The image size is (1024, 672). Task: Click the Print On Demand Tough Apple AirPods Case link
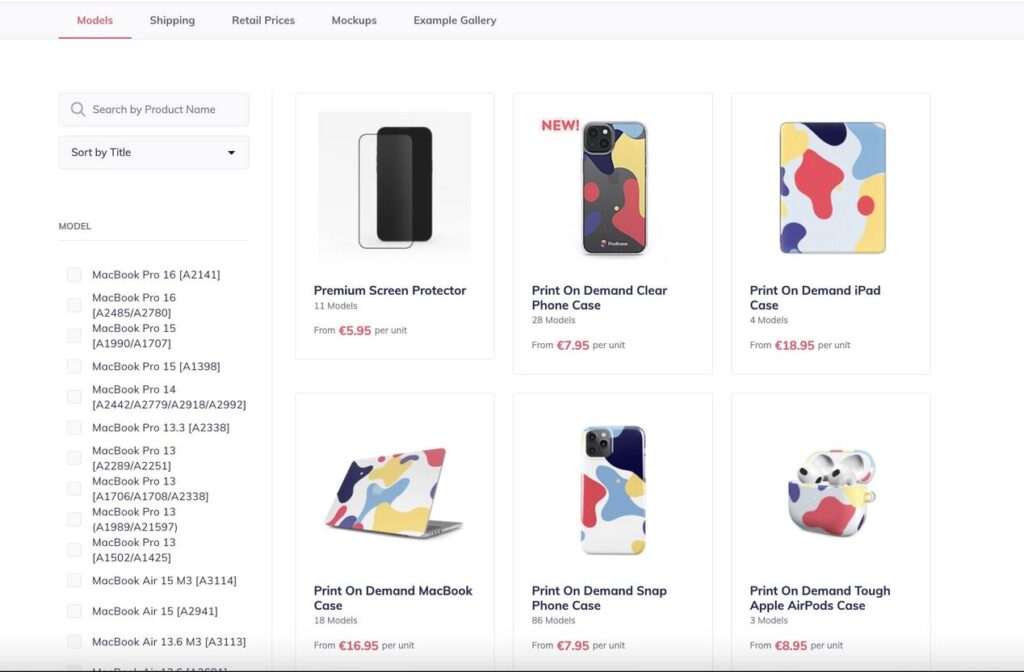coord(821,599)
